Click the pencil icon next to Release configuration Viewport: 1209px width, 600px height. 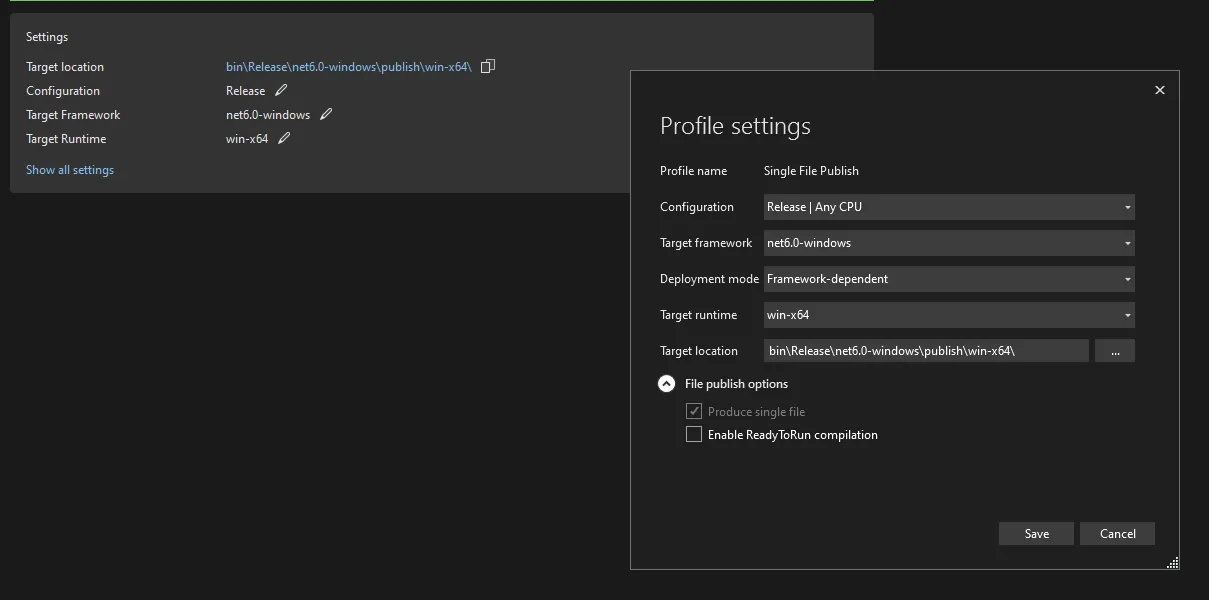pos(281,91)
